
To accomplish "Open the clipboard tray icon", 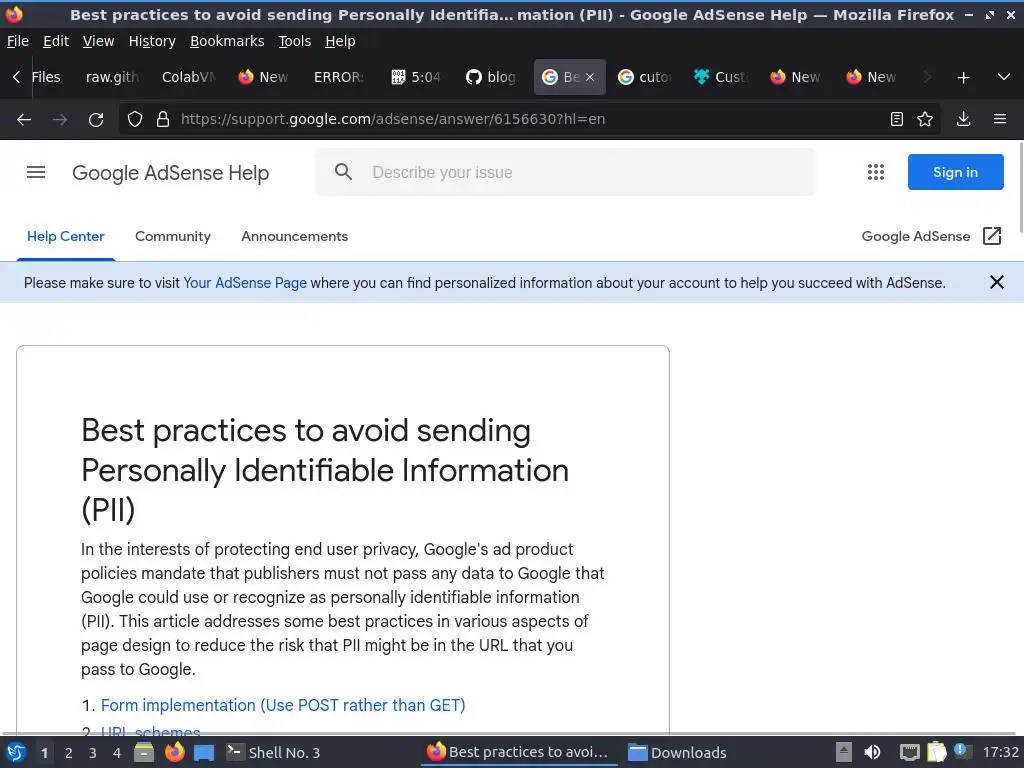I will 936,752.
